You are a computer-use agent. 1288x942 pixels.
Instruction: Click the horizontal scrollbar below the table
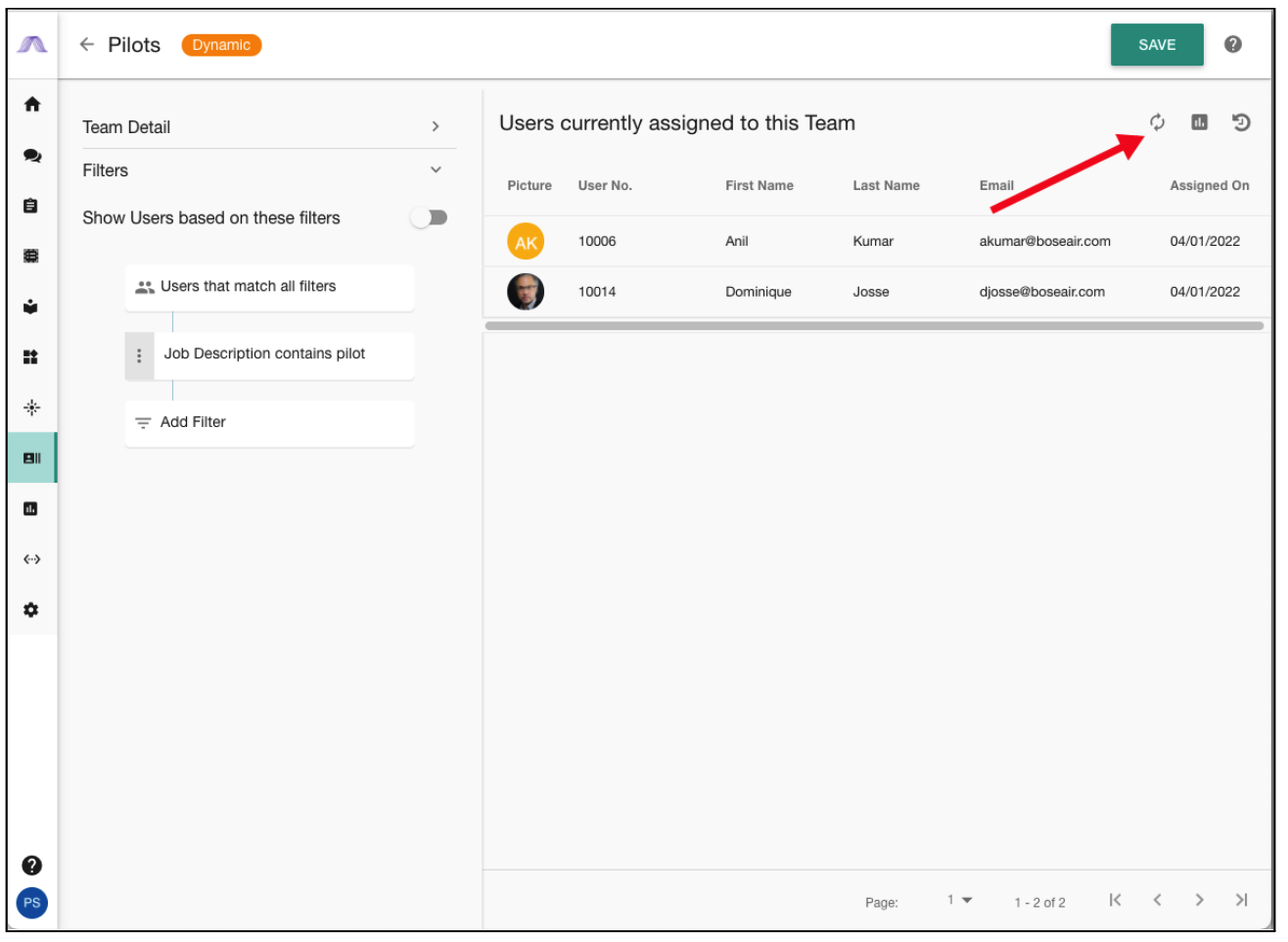(x=874, y=326)
